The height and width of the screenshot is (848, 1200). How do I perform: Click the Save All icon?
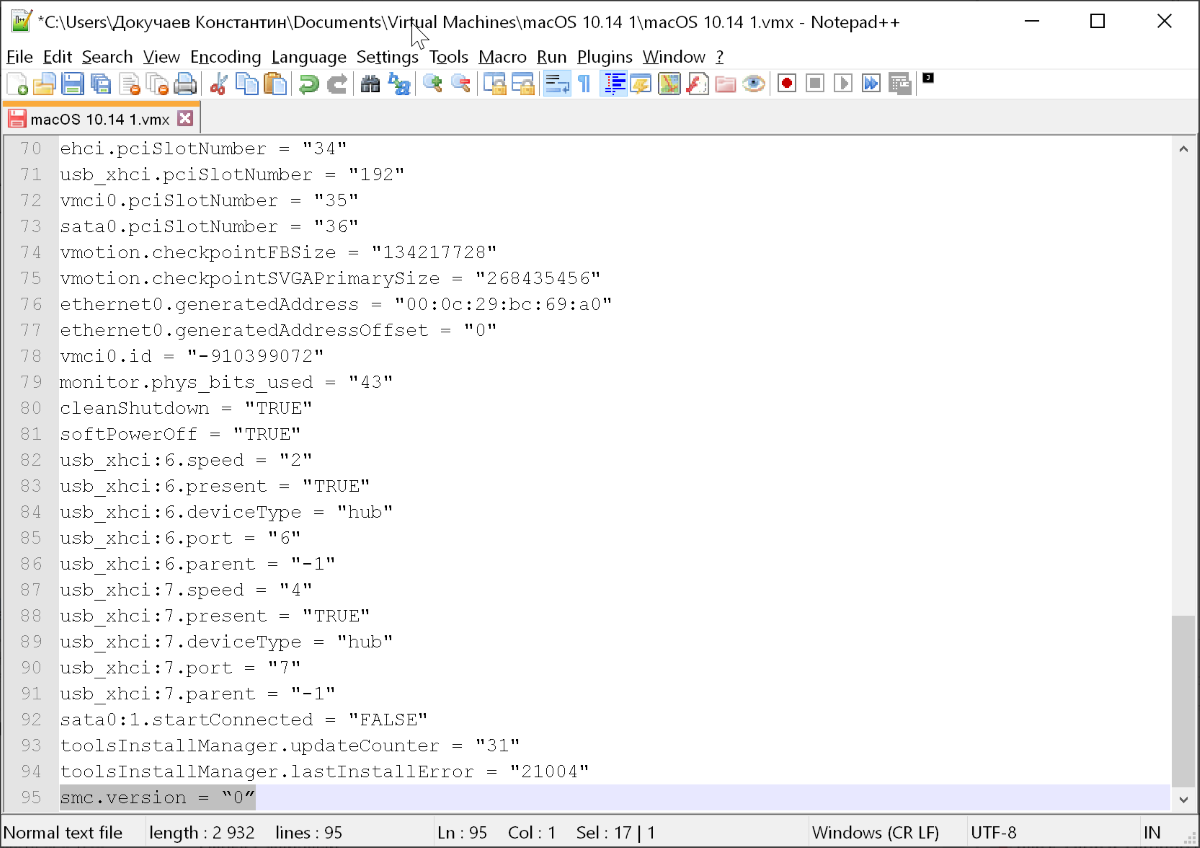pos(100,84)
